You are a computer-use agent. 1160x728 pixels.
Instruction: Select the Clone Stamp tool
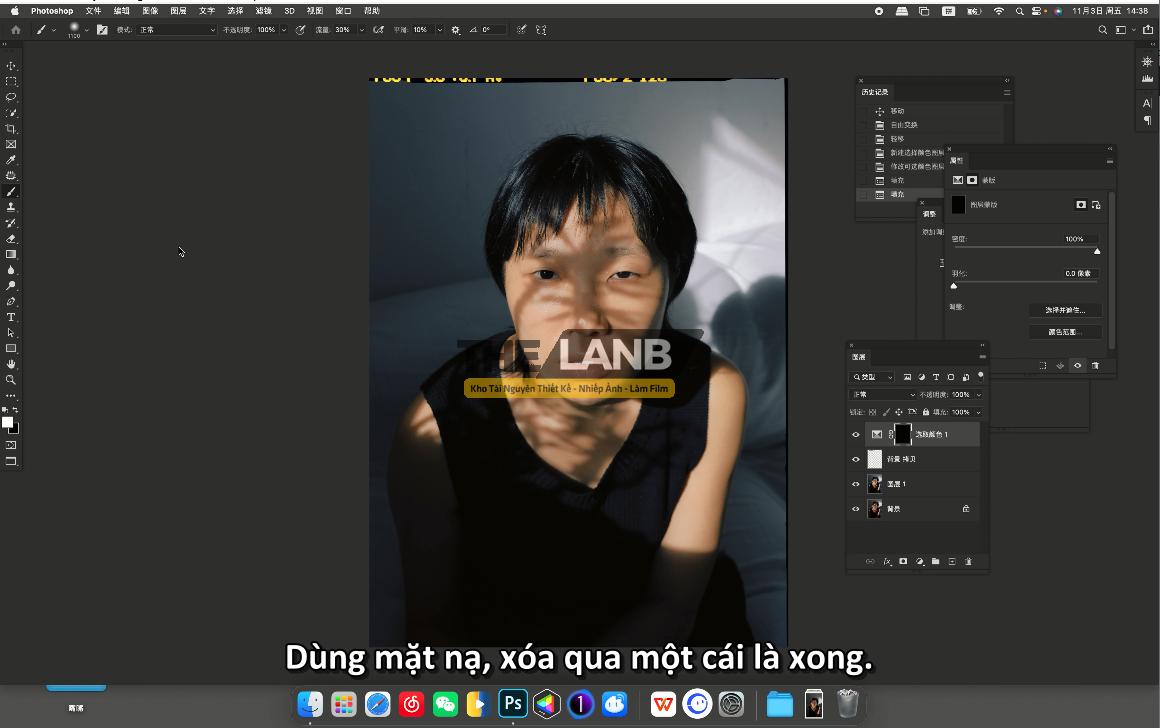point(11,207)
